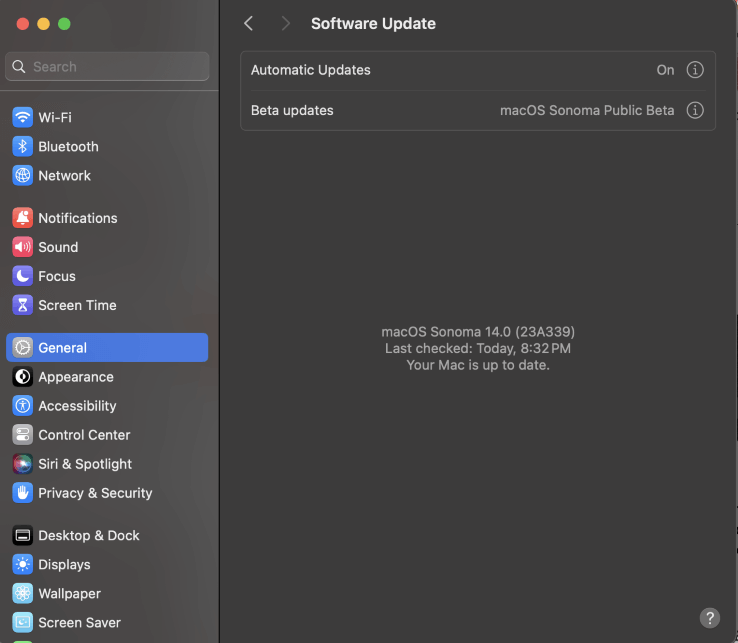This screenshot has width=738, height=643.
Task: Open Screen Time label in sidebar
Action: coord(77,305)
